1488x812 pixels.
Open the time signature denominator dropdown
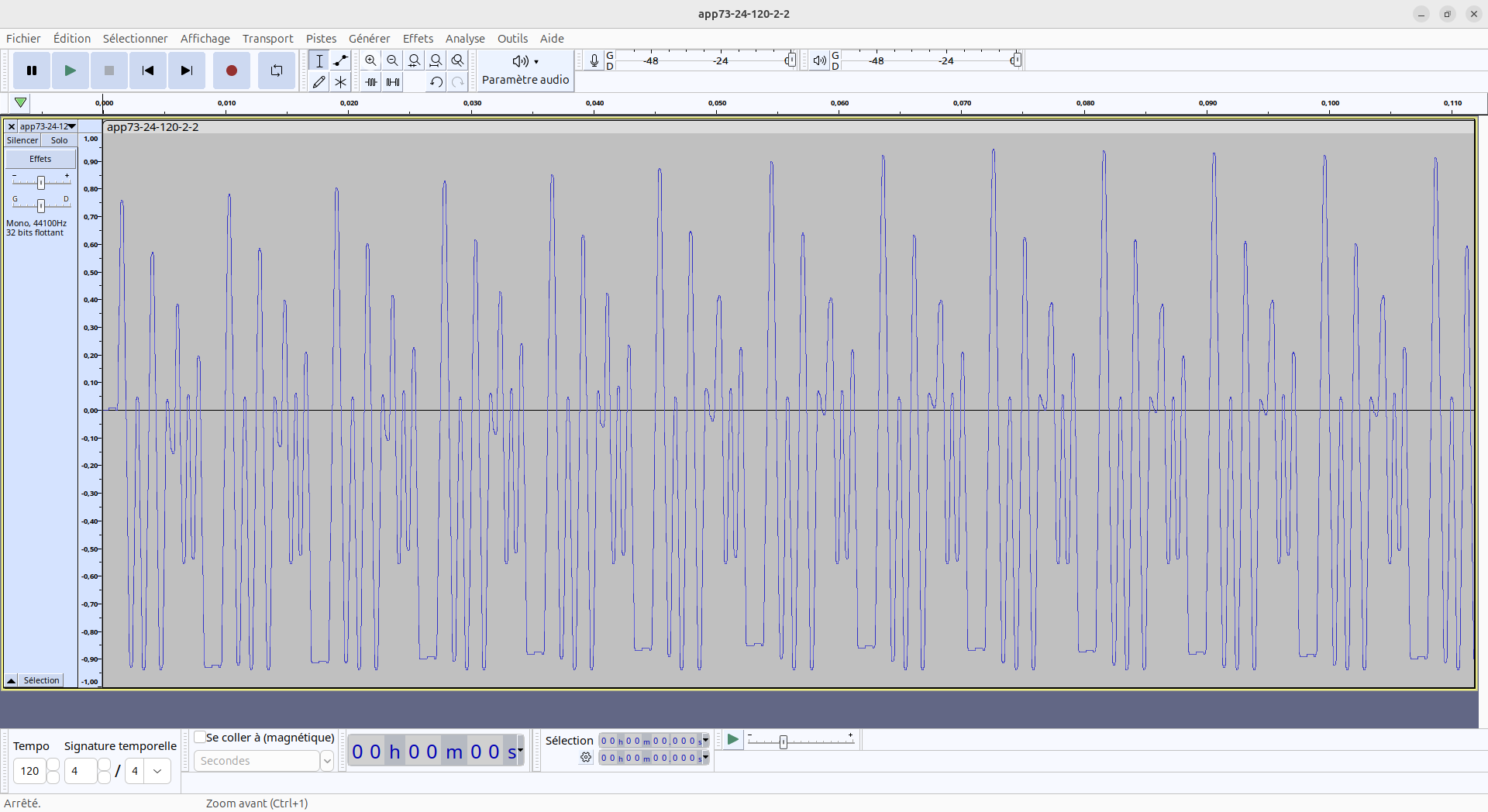click(157, 771)
